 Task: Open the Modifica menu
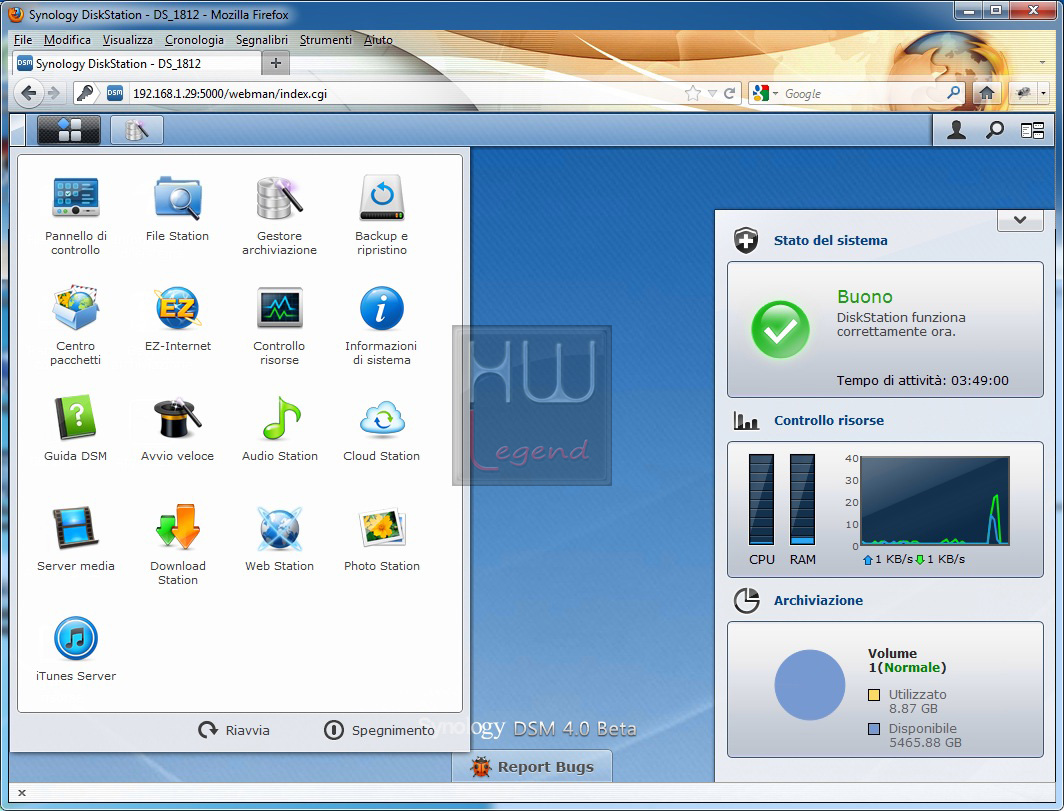(67, 40)
